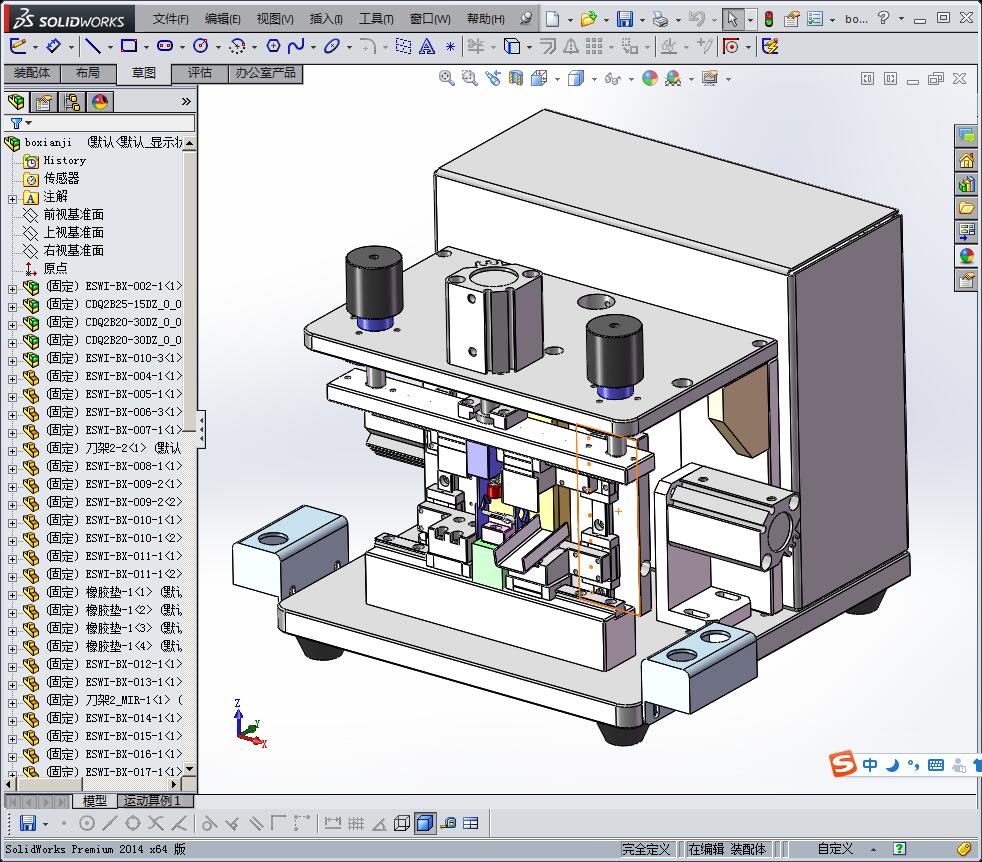The height and width of the screenshot is (862, 982).
Task: Select 前视基准面 in the feature tree
Action: [73, 215]
